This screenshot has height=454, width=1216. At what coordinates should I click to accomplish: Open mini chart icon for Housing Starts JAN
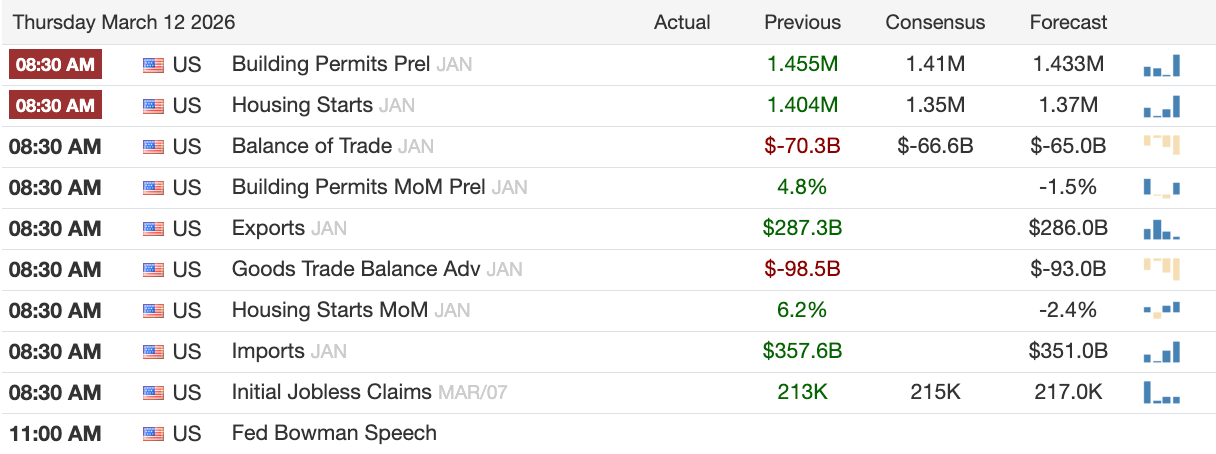click(1162, 106)
